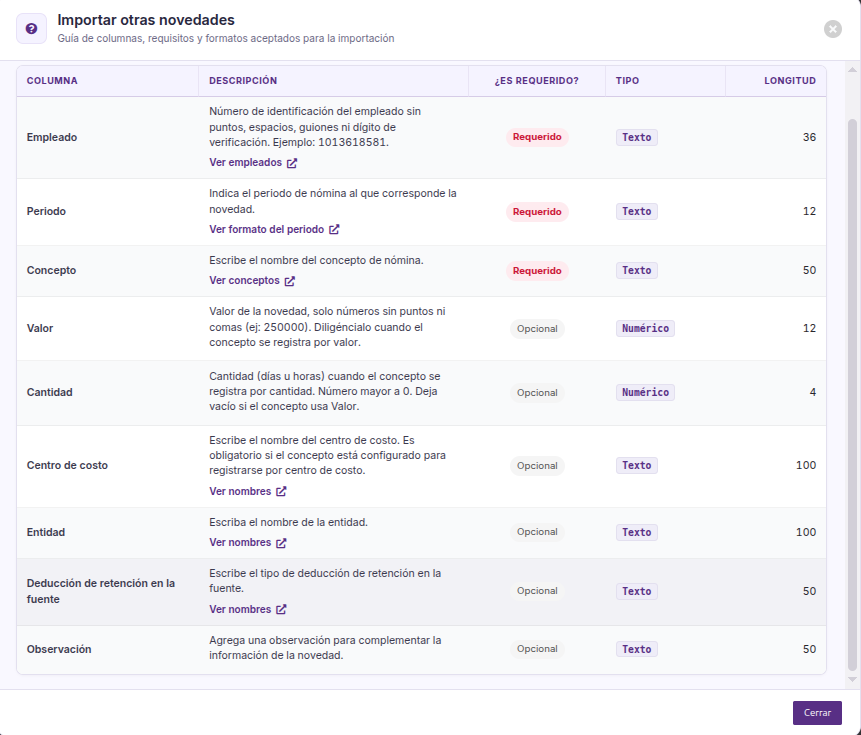Click the length value 36 for Empleado
Screen dimensions: 861x735
[x=809, y=137]
